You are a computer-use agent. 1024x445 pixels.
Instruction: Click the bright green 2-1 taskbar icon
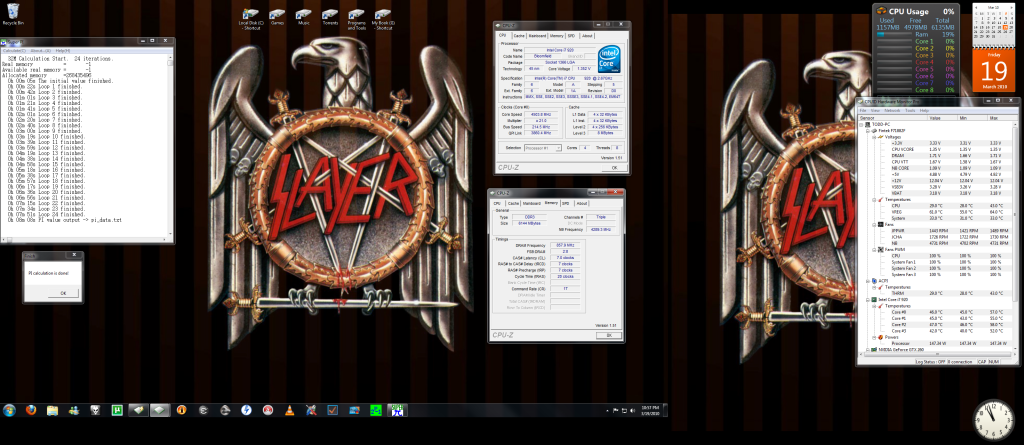[x=376, y=410]
